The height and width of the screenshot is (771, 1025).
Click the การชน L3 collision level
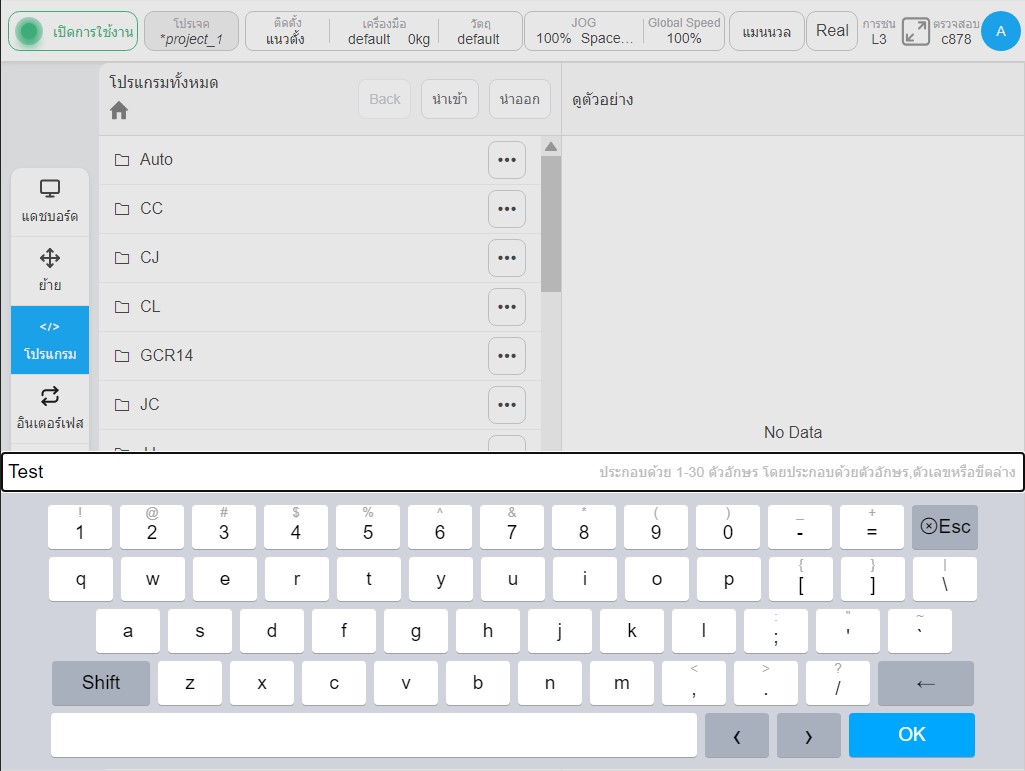(x=879, y=31)
